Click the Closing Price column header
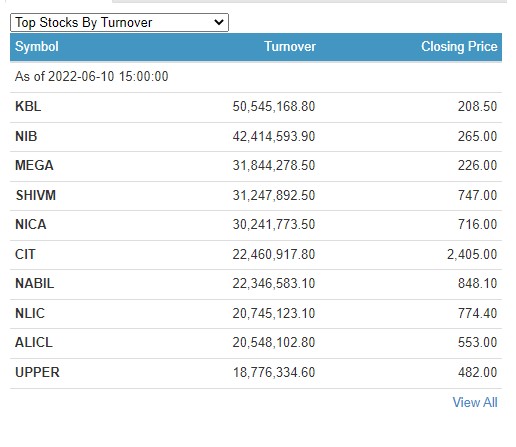Image resolution: width=516 pixels, height=447 pixels. [459, 47]
